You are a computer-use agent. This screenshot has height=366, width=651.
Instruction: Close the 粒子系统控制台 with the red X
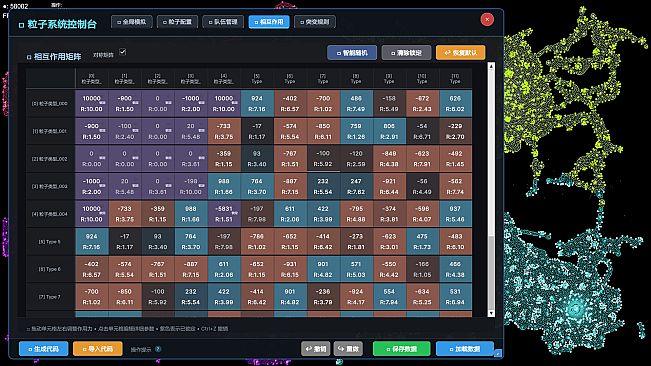487,20
